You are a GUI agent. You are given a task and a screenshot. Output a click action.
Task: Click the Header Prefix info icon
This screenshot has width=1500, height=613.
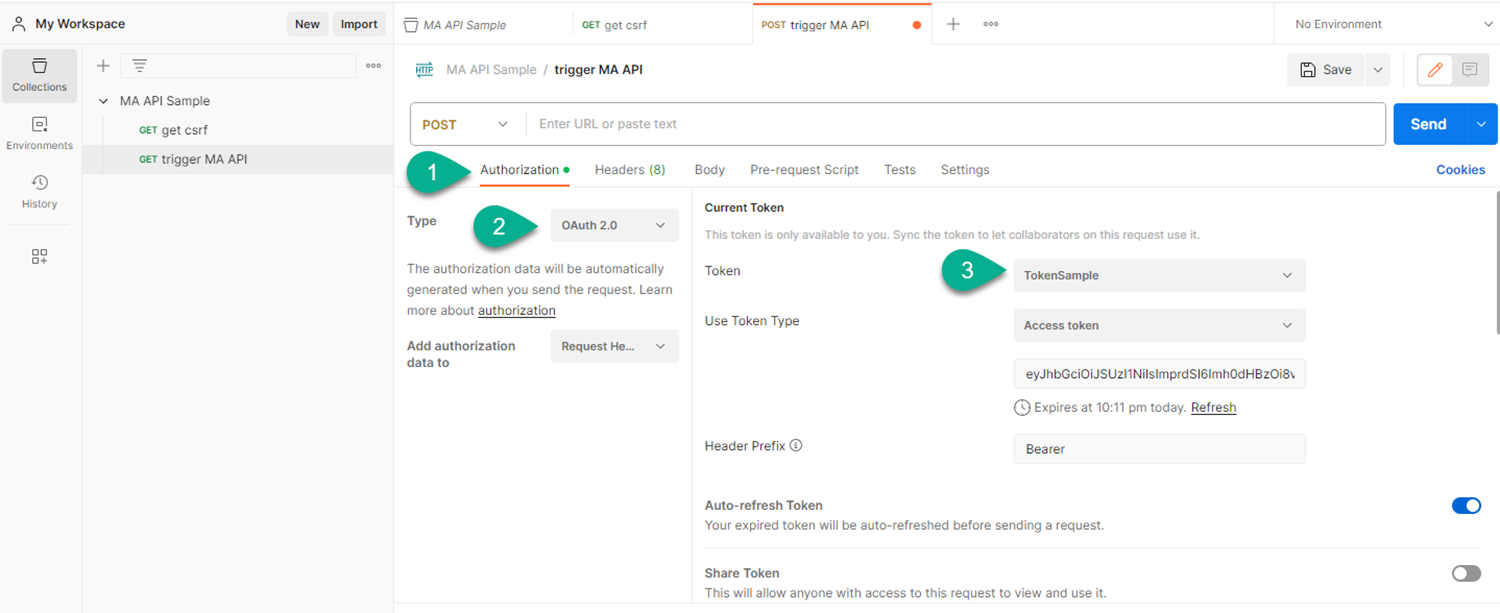[796, 446]
